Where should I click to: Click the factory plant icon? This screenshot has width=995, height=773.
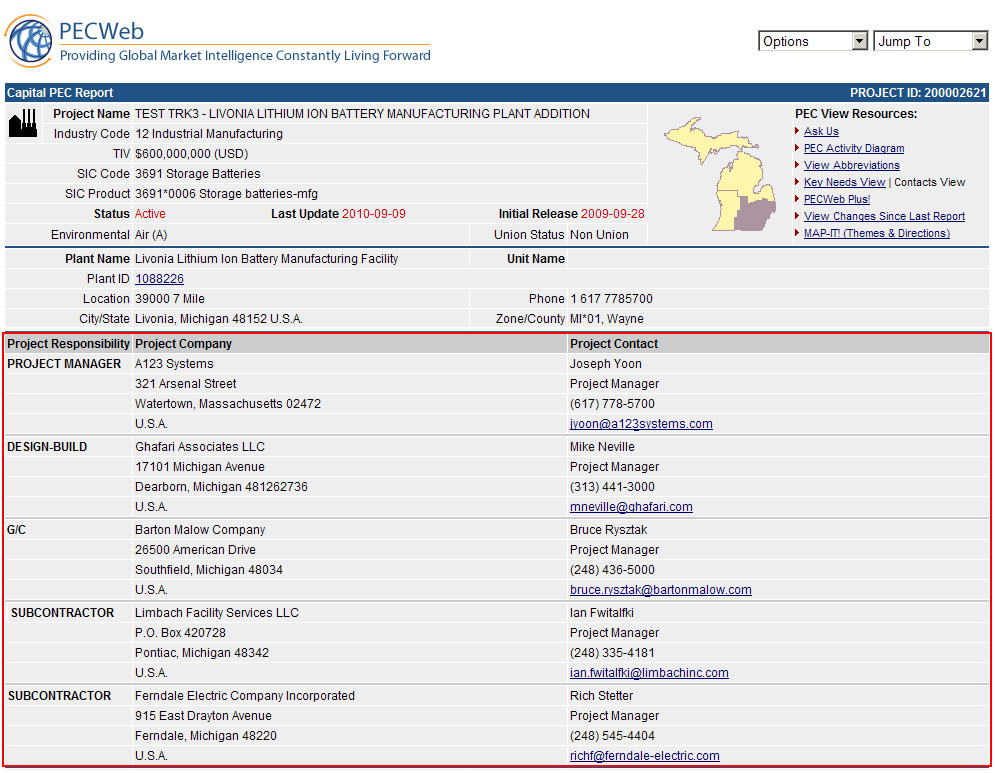pos(22,124)
